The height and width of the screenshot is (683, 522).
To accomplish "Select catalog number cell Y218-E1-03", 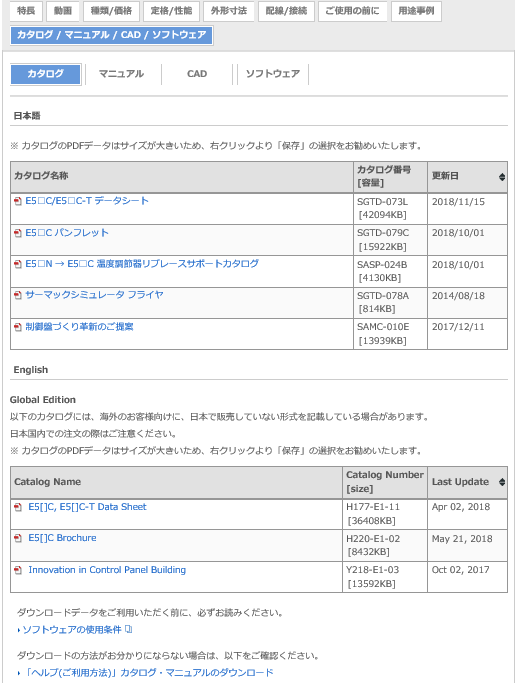I will click(385, 577).
